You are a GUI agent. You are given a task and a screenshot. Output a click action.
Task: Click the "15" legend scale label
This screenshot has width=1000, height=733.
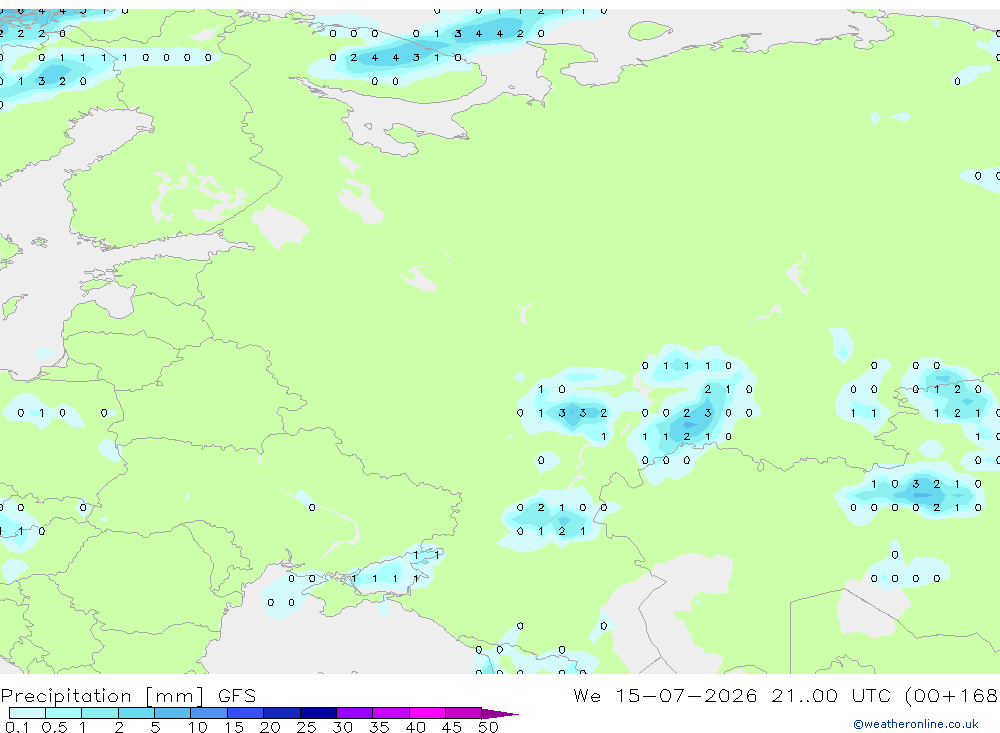pyautogui.click(x=234, y=727)
